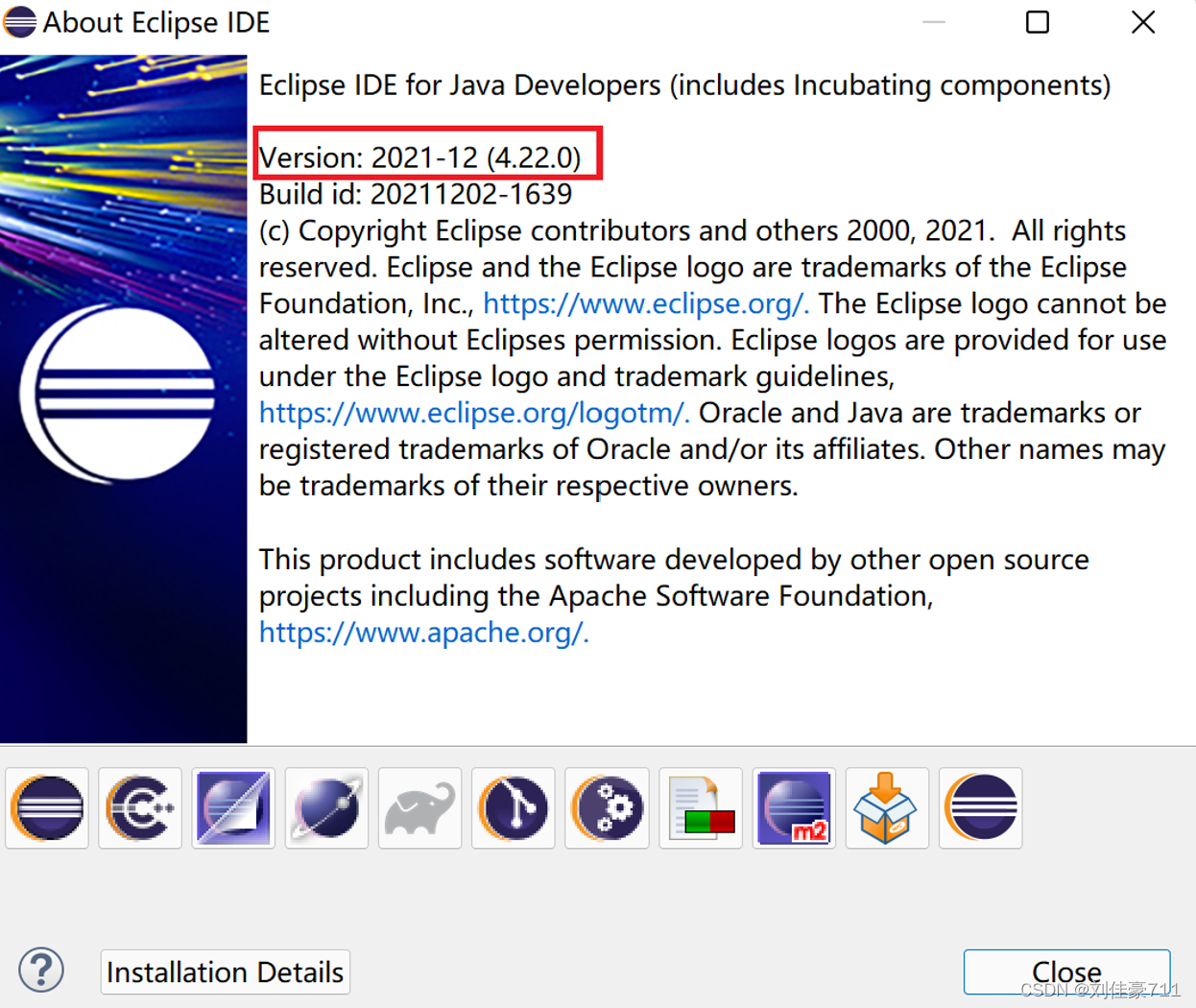Select the gears plug-in feature icon
Screen dimensions: 1196x1008
tap(607, 808)
